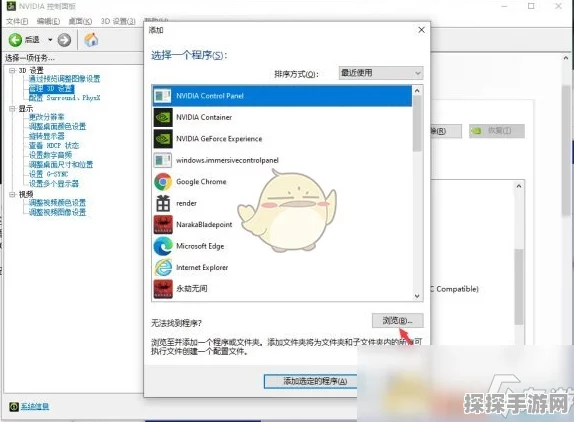The width and height of the screenshot is (574, 422).
Task: Open 调整桌面颜色设置 tree item
Action: point(57,127)
